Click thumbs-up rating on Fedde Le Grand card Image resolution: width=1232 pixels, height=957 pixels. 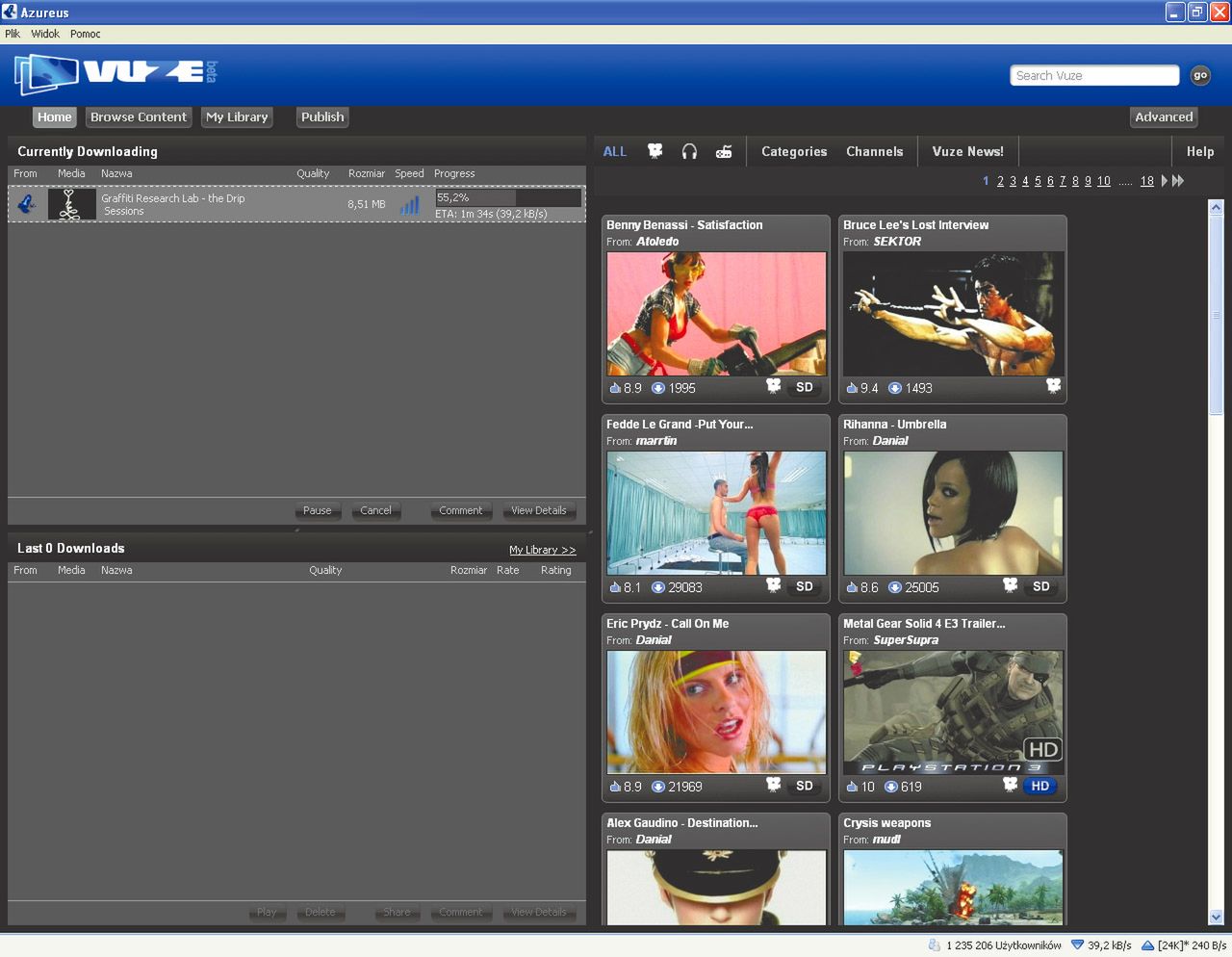[615, 587]
